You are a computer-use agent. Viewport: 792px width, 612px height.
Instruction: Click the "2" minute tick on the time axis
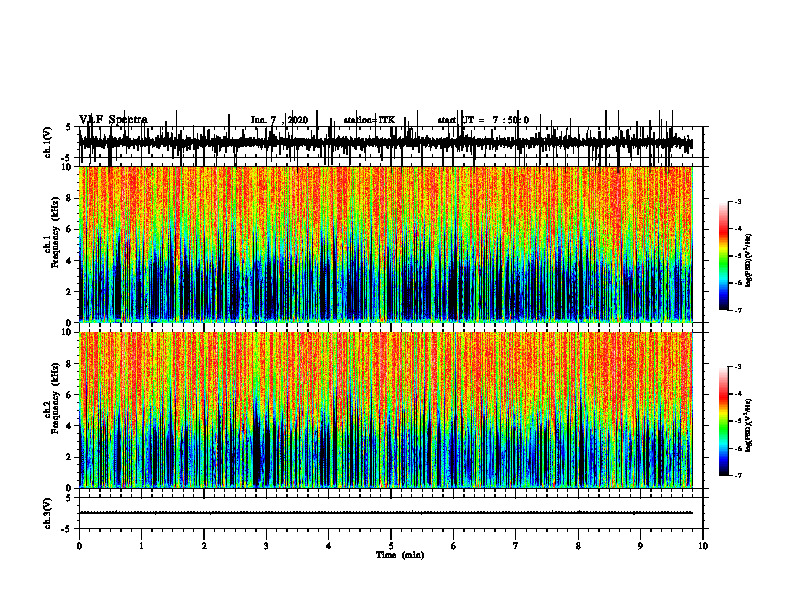click(x=204, y=546)
